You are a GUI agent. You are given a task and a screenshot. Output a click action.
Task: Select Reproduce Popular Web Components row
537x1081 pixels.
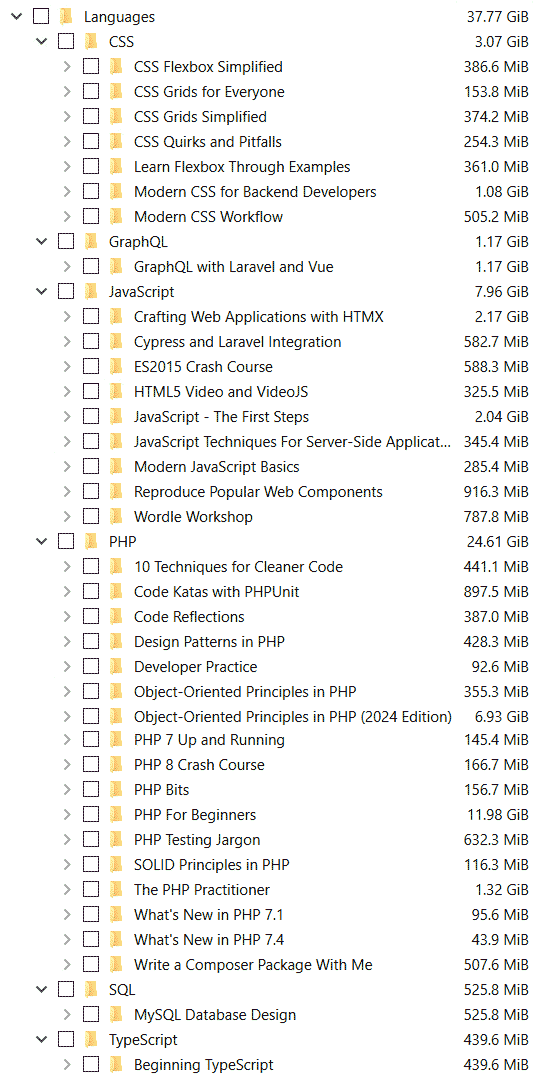(259, 492)
